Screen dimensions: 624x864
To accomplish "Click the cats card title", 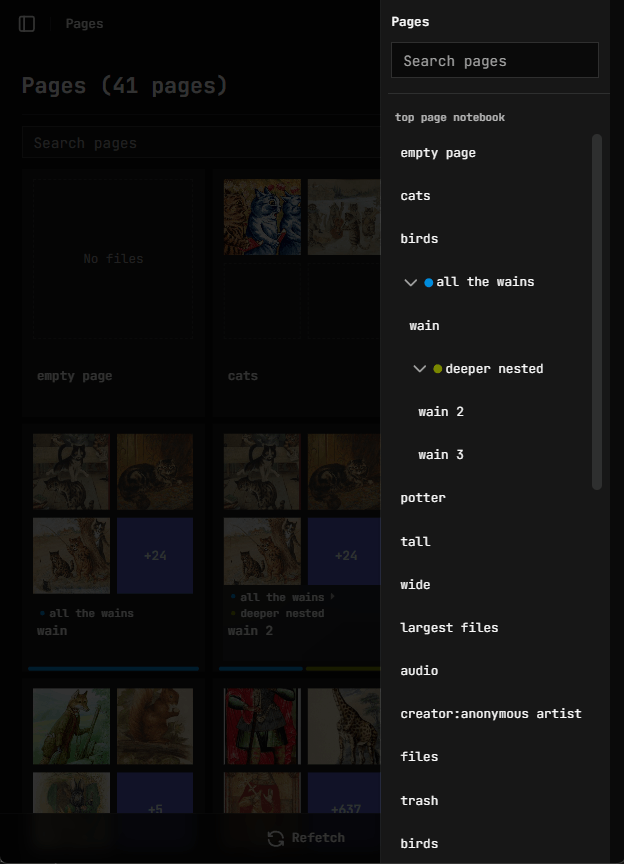I will [243, 376].
